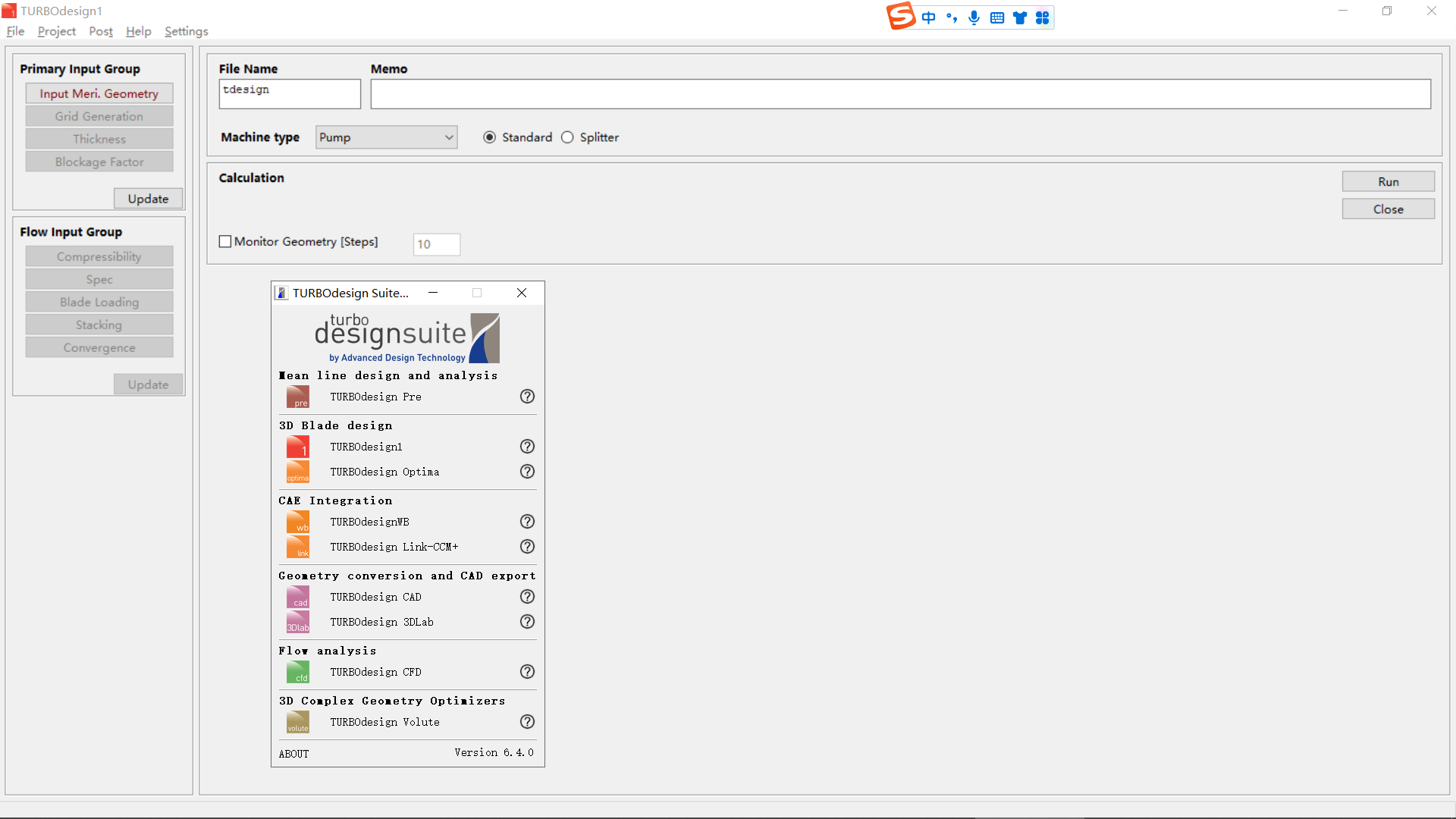The image size is (1456, 819).
Task: Open help for TURBOdesign 3DLab
Action: 527,622
